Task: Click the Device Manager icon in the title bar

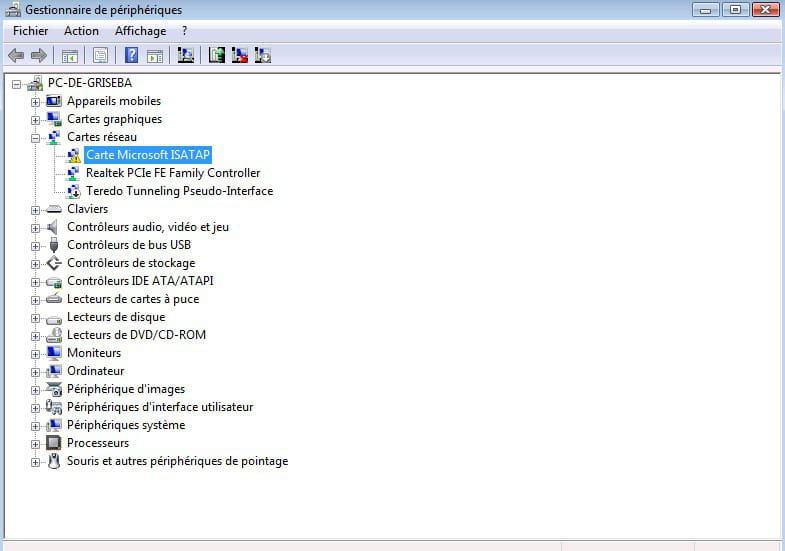Action: [x=13, y=10]
